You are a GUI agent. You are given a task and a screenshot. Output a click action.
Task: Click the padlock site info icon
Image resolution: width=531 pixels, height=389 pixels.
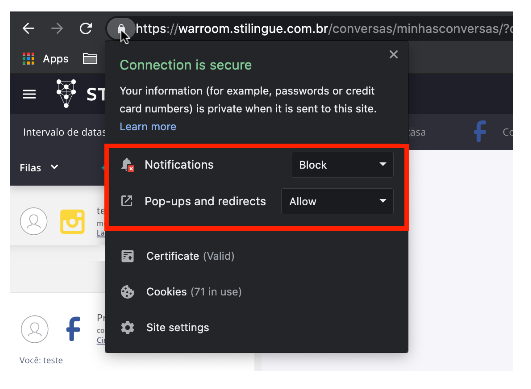pos(121,29)
